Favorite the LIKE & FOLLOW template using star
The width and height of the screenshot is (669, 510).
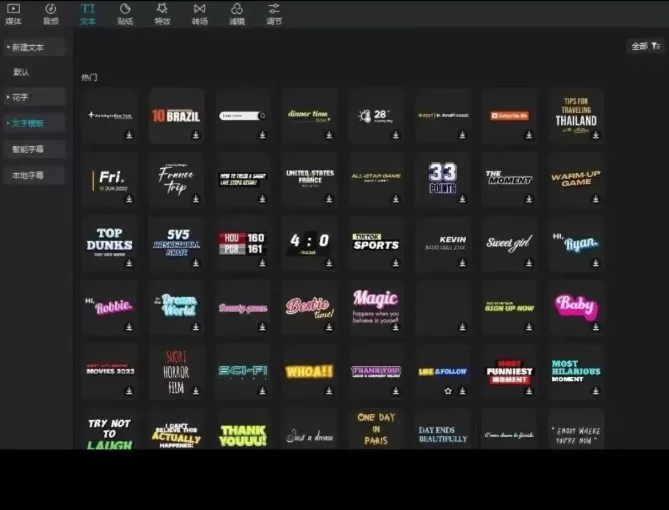(x=448, y=391)
